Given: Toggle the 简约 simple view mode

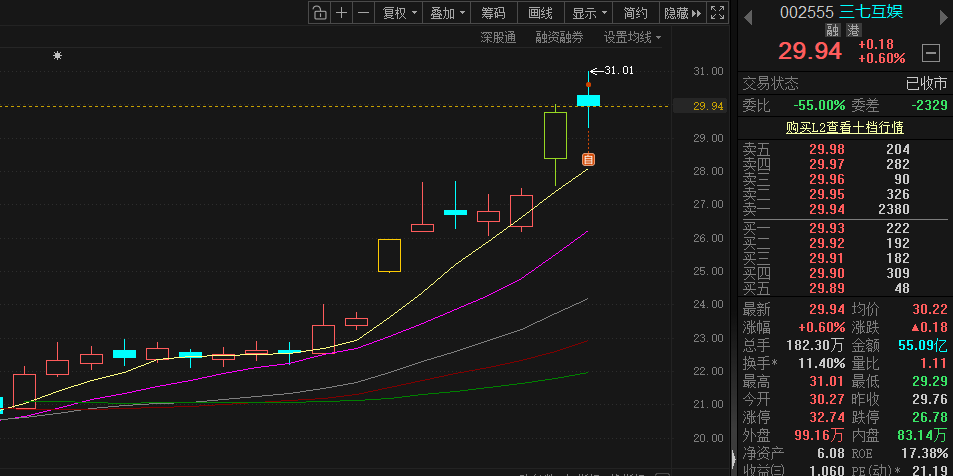Looking at the screenshot, I should [635, 13].
